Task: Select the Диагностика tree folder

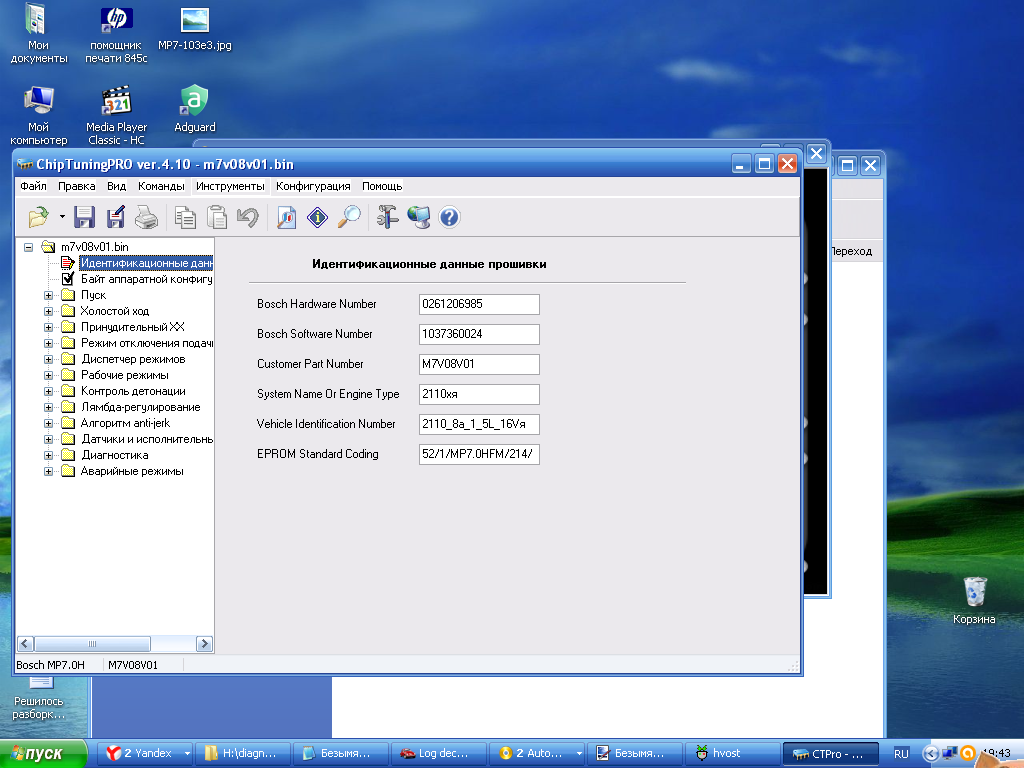Action: [x=114, y=455]
